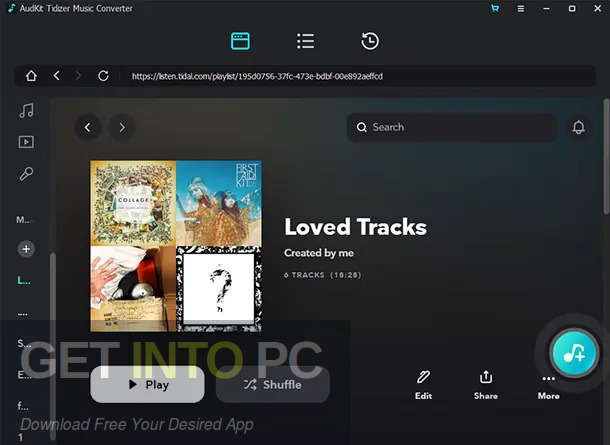The image size is (610, 445).
Task: Open notifications bell
Action: (x=578, y=127)
